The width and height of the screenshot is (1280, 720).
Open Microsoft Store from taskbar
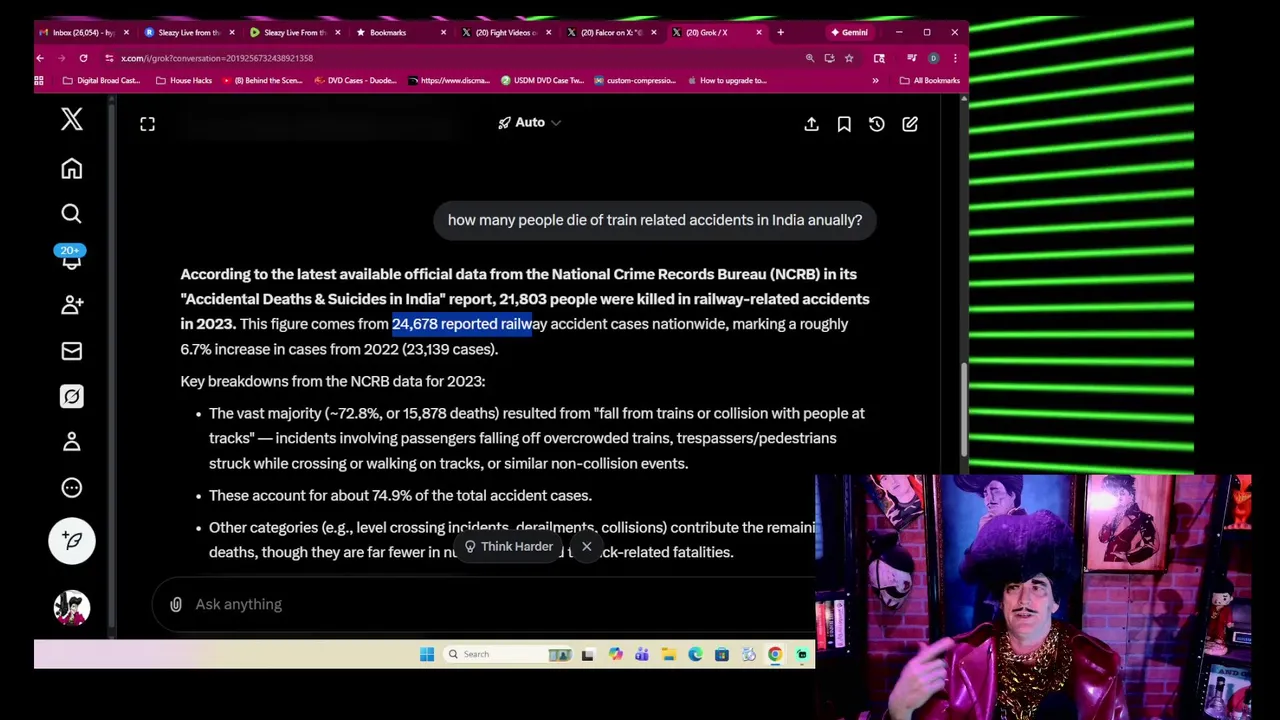721,654
